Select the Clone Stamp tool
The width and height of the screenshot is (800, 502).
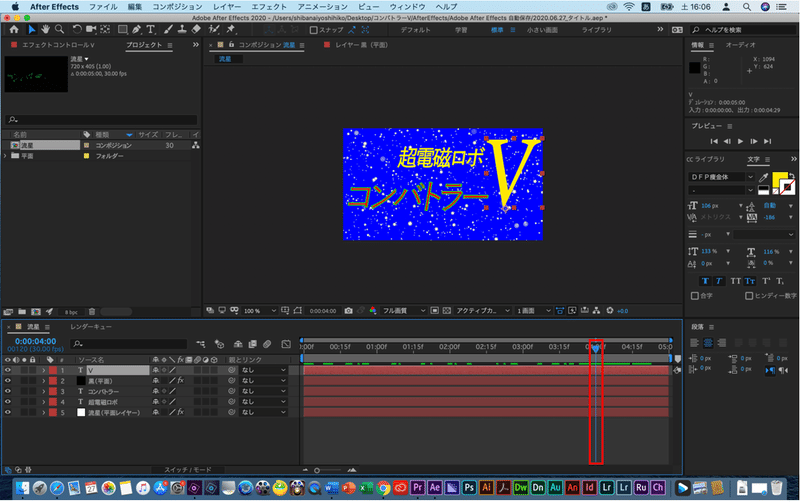click(x=182, y=30)
